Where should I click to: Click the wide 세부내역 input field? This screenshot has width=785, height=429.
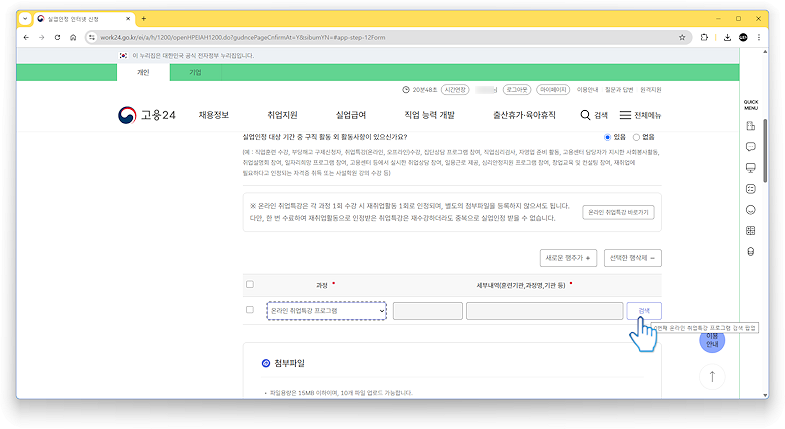(545, 311)
